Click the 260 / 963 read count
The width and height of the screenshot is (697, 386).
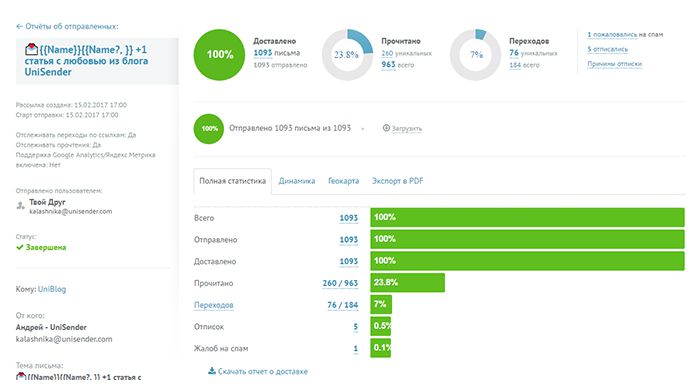tap(340, 283)
